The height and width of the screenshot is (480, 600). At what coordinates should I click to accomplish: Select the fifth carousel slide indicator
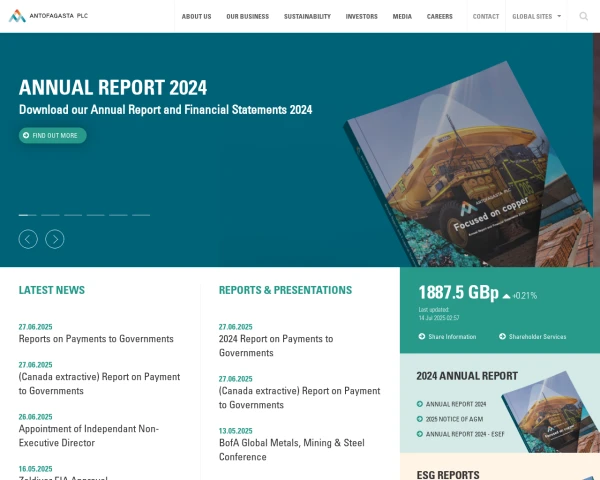[x=118, y=215]
